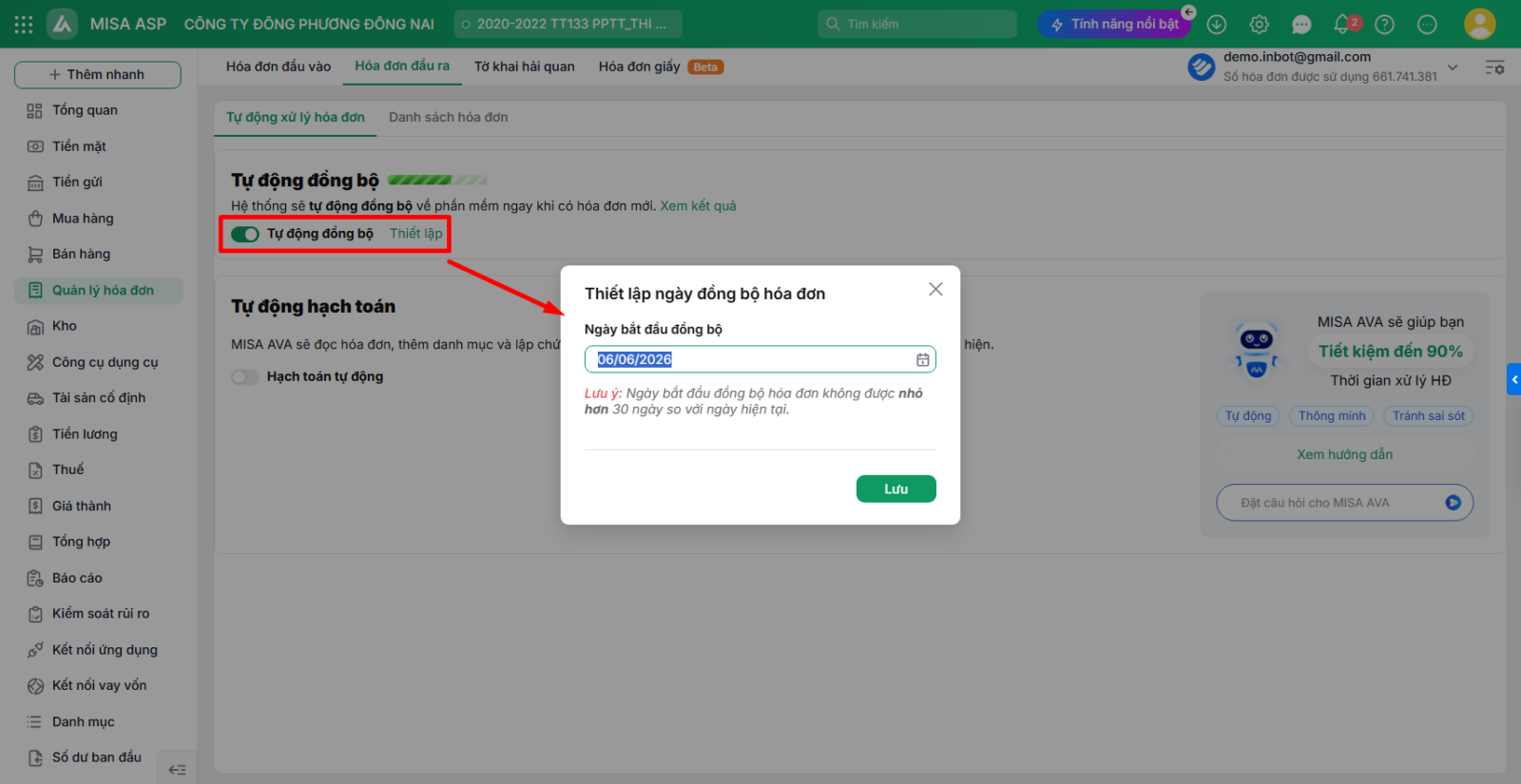
Task: Open calendar picker in date field
Action: pos(922,359)
